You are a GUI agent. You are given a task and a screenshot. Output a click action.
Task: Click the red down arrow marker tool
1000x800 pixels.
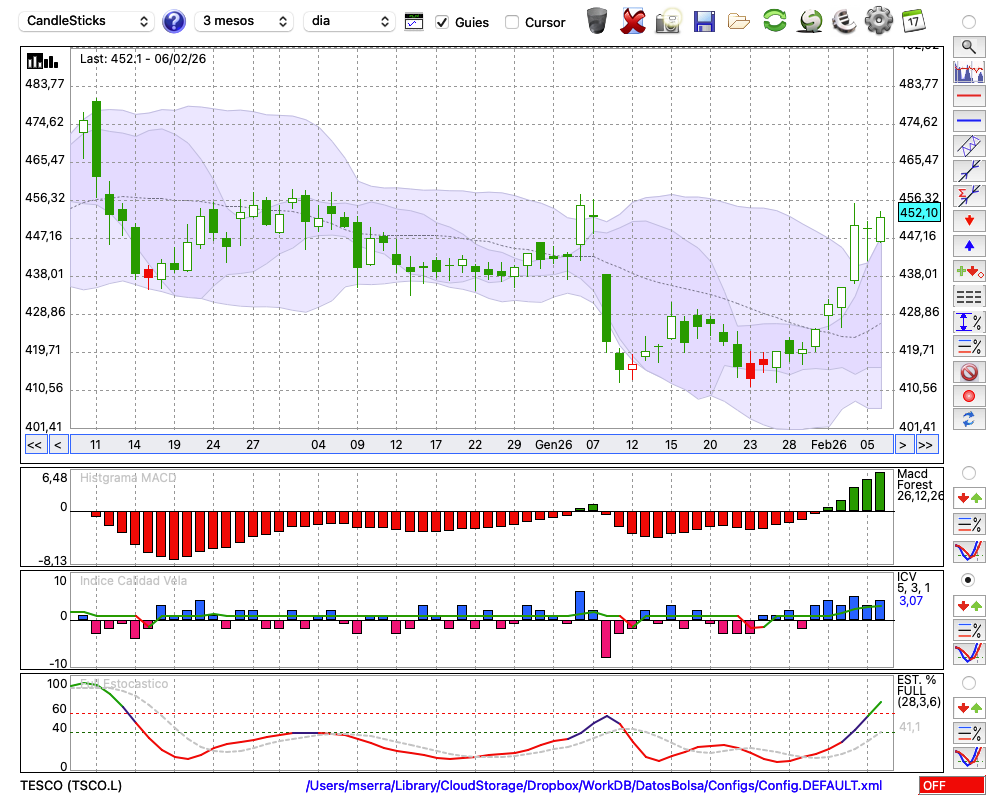(x=969, y=221)
